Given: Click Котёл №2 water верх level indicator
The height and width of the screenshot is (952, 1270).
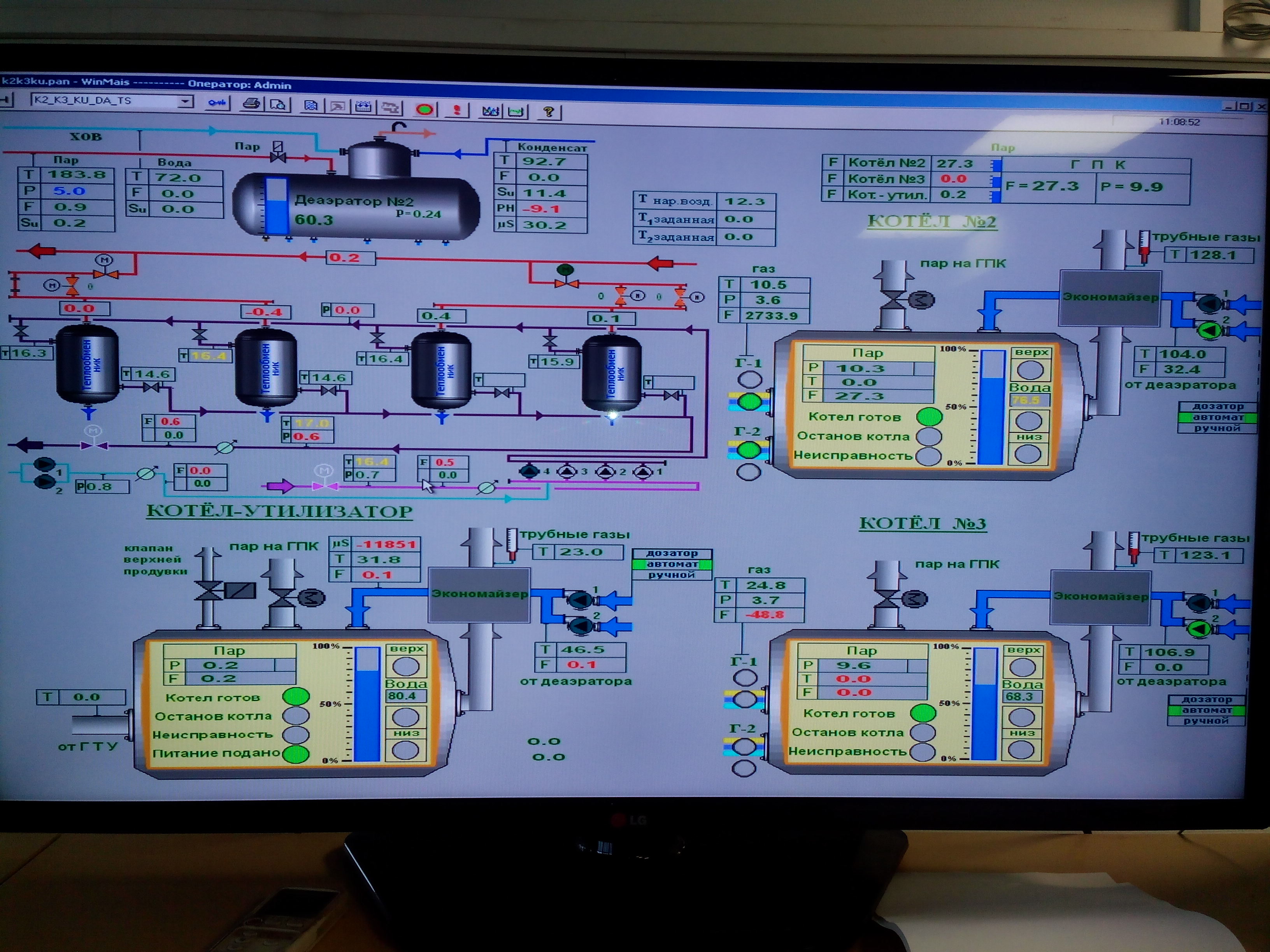Looking at the screenshot, I should click(x=1031, y=370).
